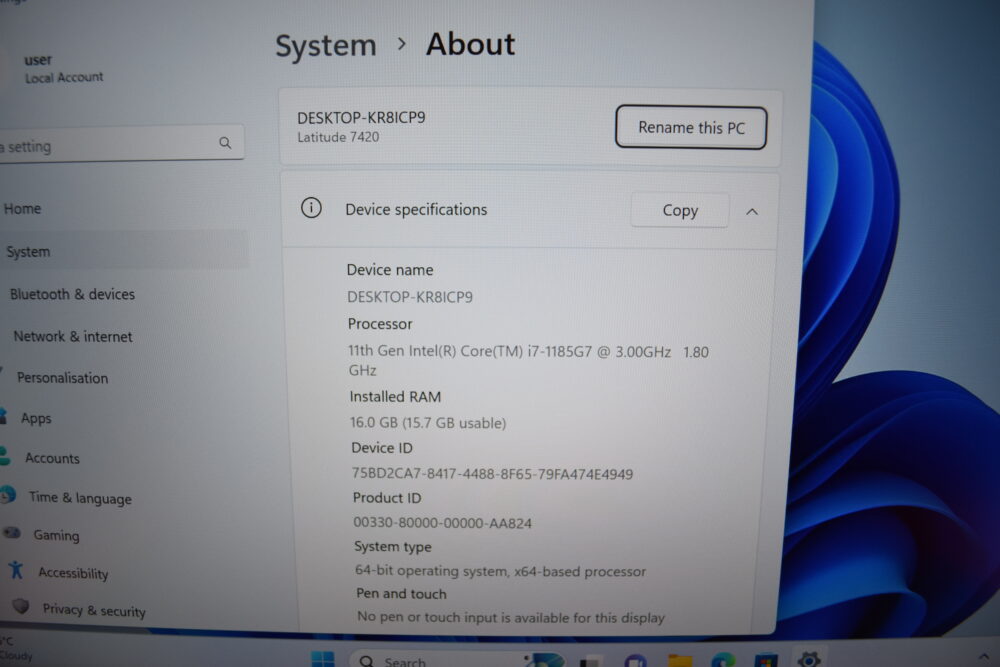Open File Explorer from the taskbar
Viewport: 1000px width, 667px height.
(x=680, y=661)
